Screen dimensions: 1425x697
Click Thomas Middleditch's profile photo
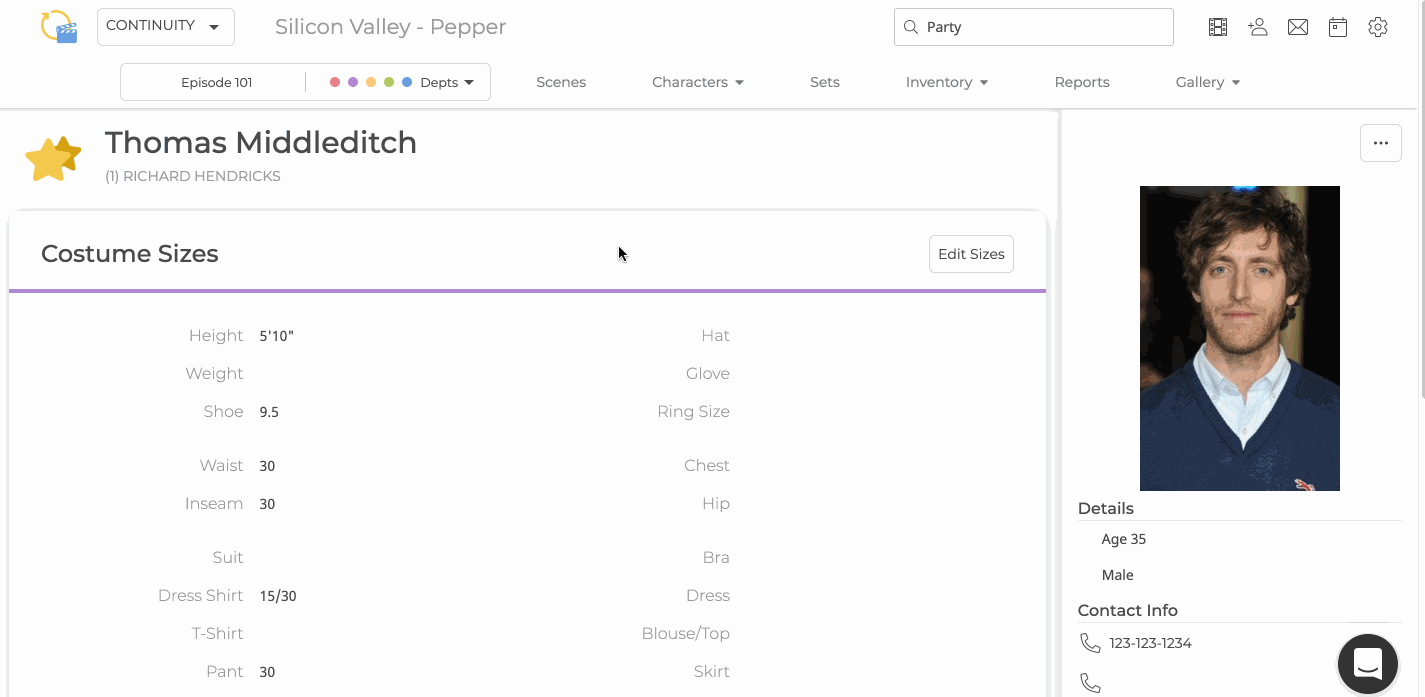[x=1240, y=338]
